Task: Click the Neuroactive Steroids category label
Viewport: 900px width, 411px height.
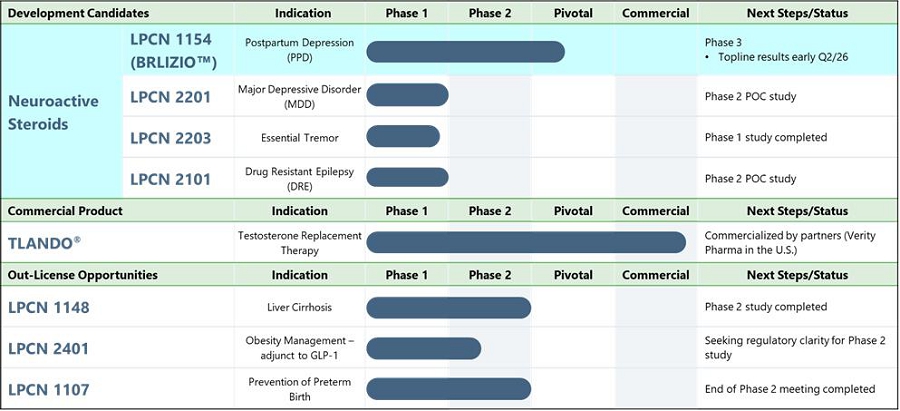Action: [53, 113]
